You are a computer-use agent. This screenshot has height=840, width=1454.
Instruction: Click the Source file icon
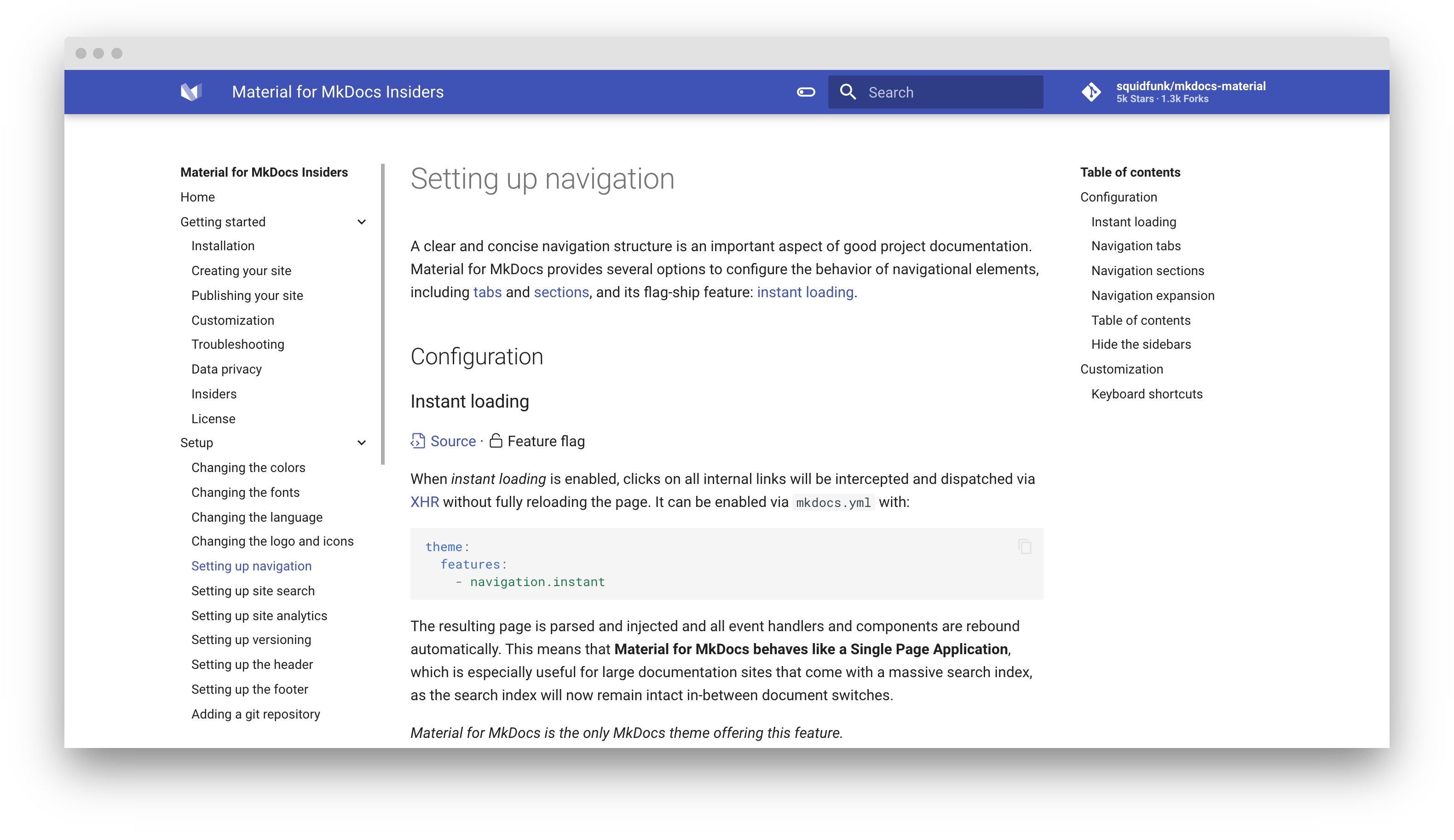[418, 441]
